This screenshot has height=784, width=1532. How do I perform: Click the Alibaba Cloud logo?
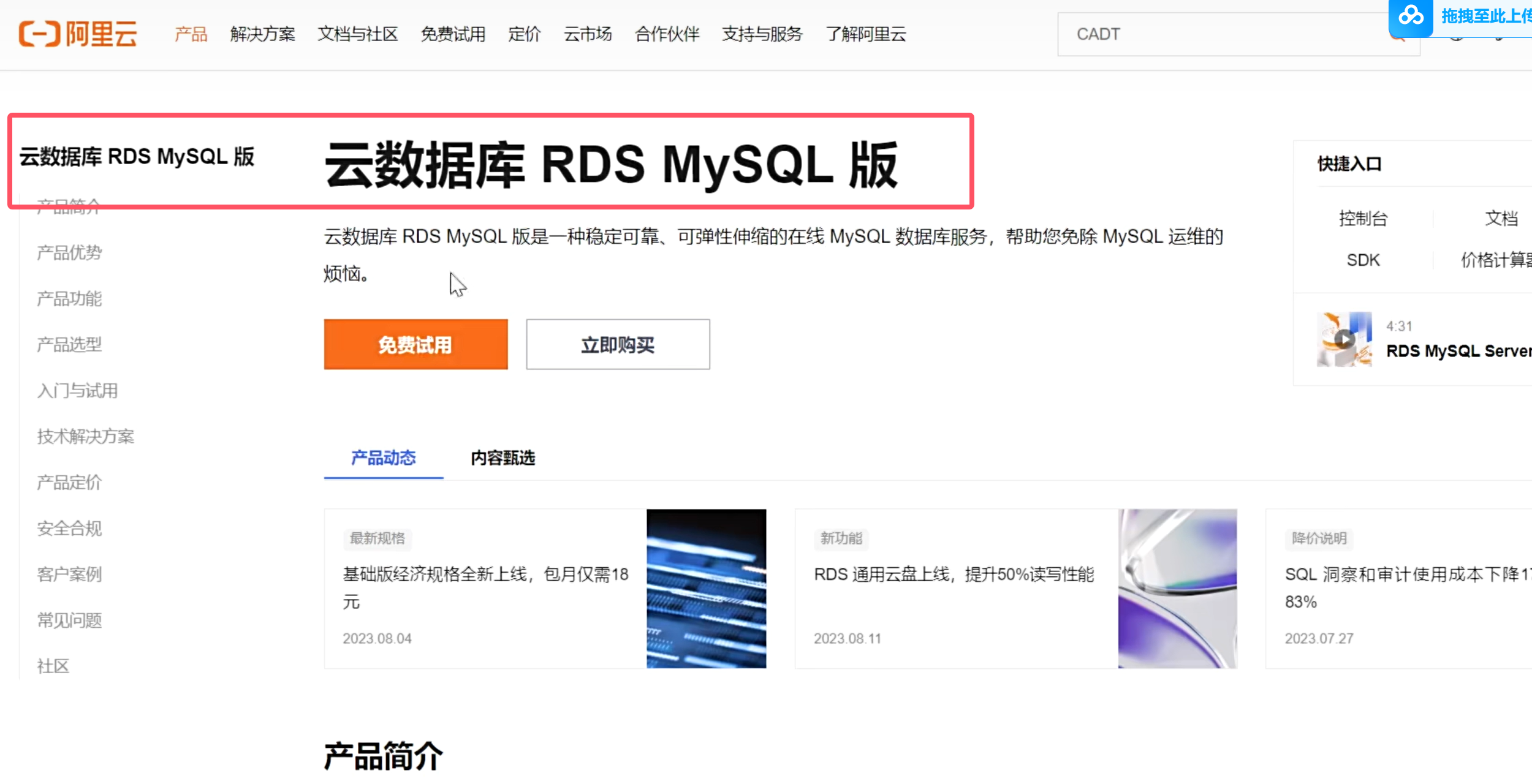pos(78,34)
